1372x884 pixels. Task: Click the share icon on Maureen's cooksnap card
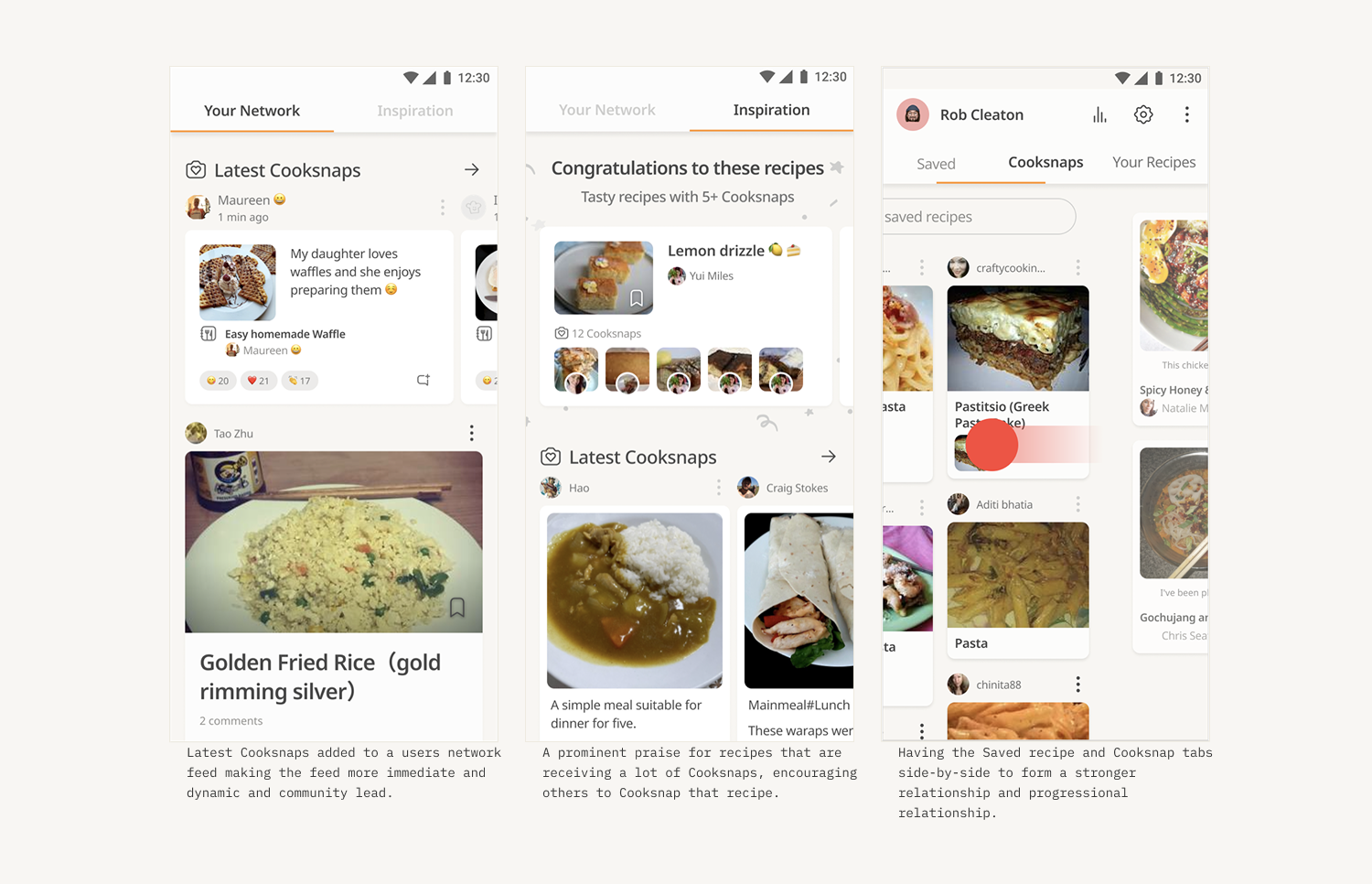pyautogui.click(x=423, y=380)
